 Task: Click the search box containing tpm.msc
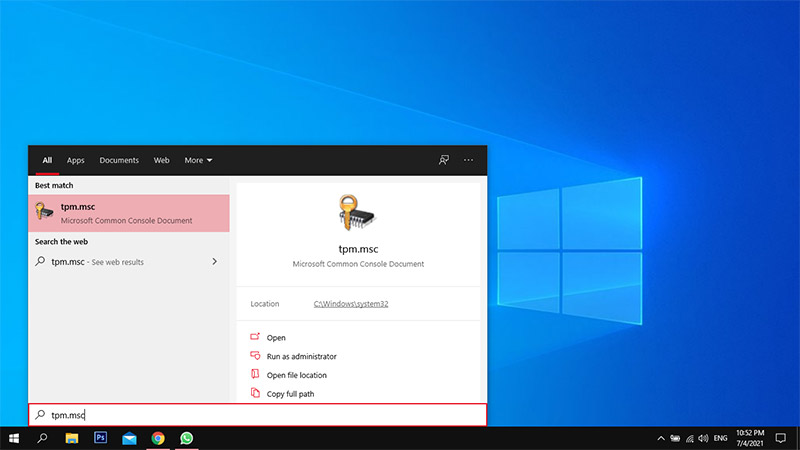coord(258,415)
